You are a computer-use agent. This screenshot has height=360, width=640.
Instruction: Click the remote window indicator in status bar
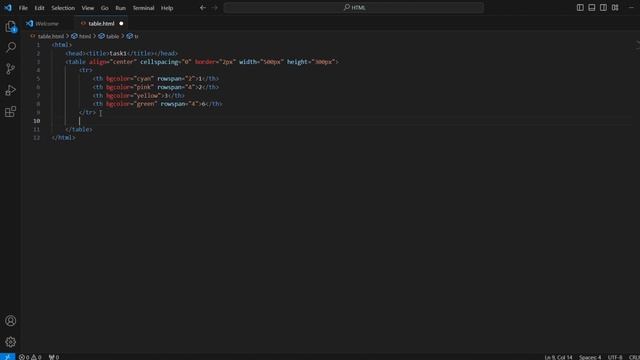(7, 357)
